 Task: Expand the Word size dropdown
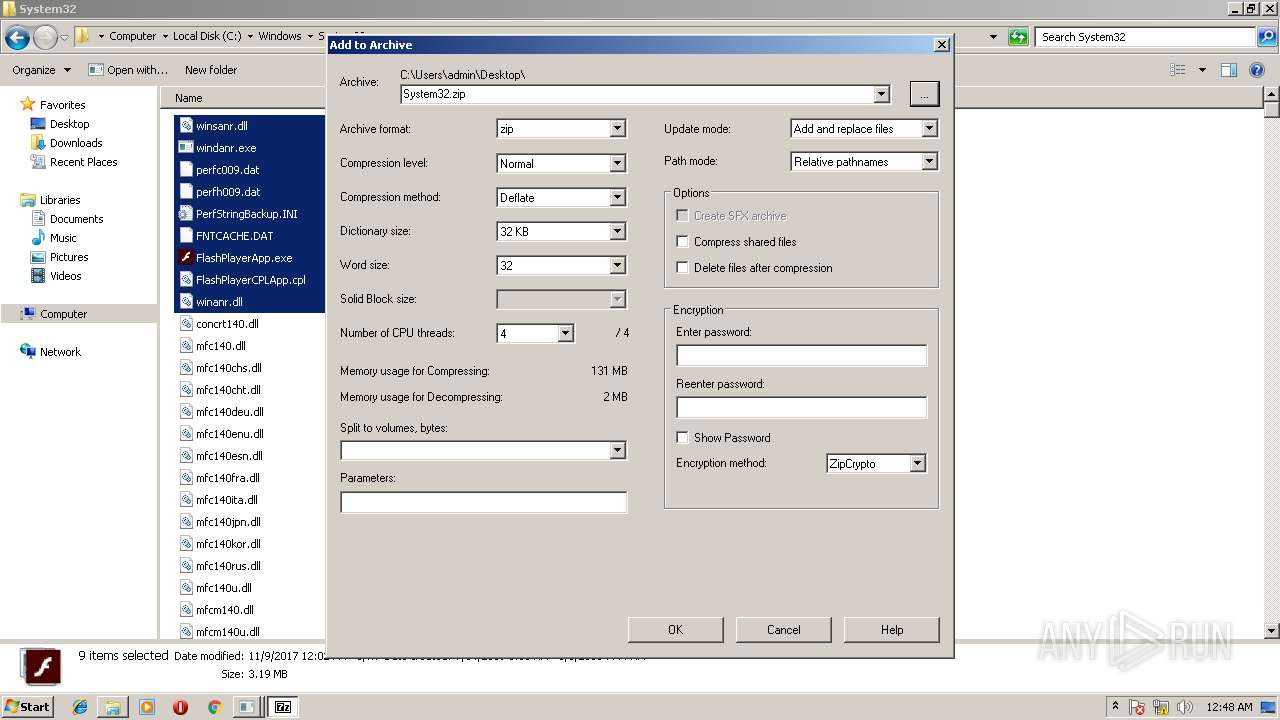coord(617,265)
